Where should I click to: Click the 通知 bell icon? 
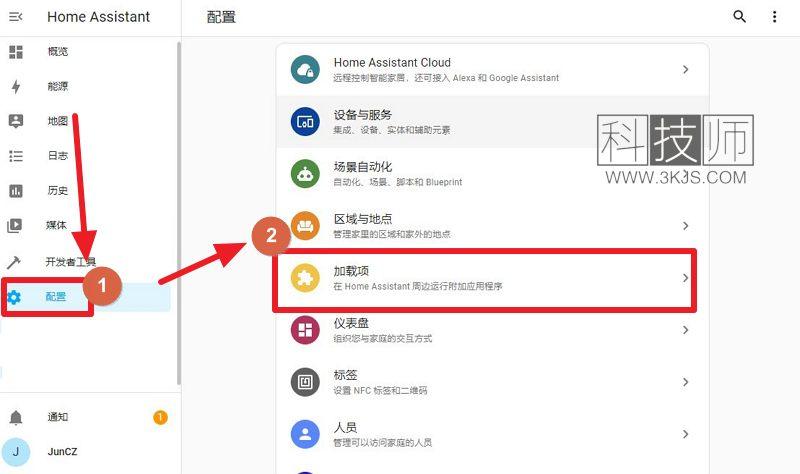[x=16, y=417]
